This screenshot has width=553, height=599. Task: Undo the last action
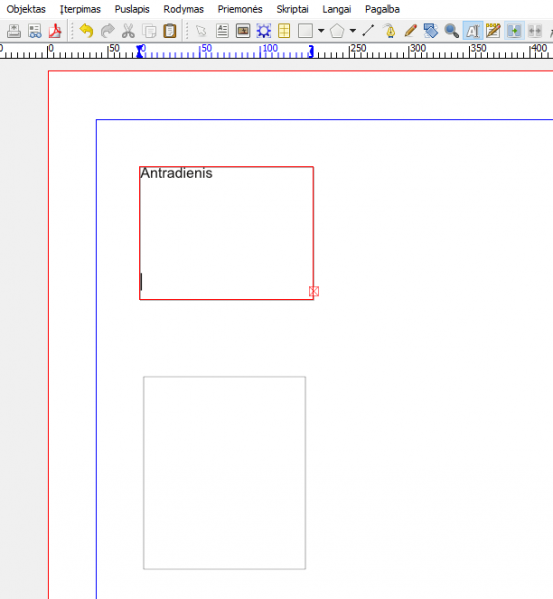(x=87, y=31)
